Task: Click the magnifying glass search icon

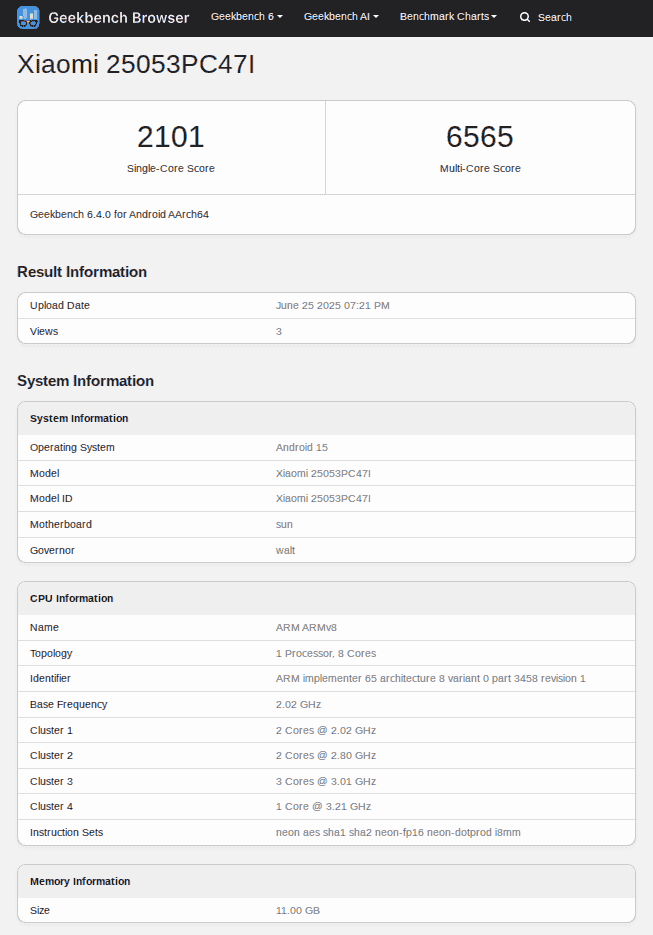Action: 525,17
